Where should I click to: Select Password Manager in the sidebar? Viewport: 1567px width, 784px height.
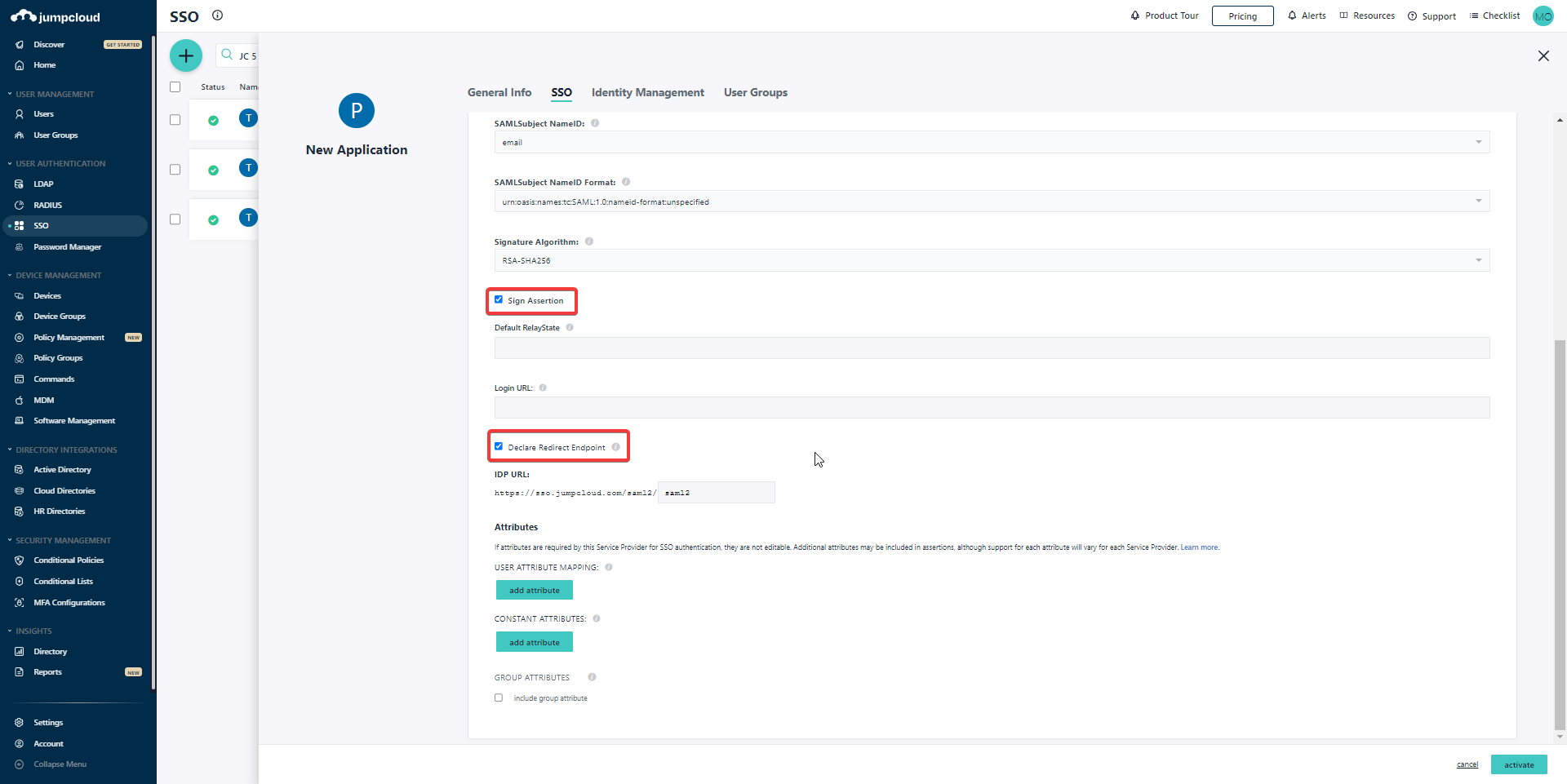coord(69,246)
